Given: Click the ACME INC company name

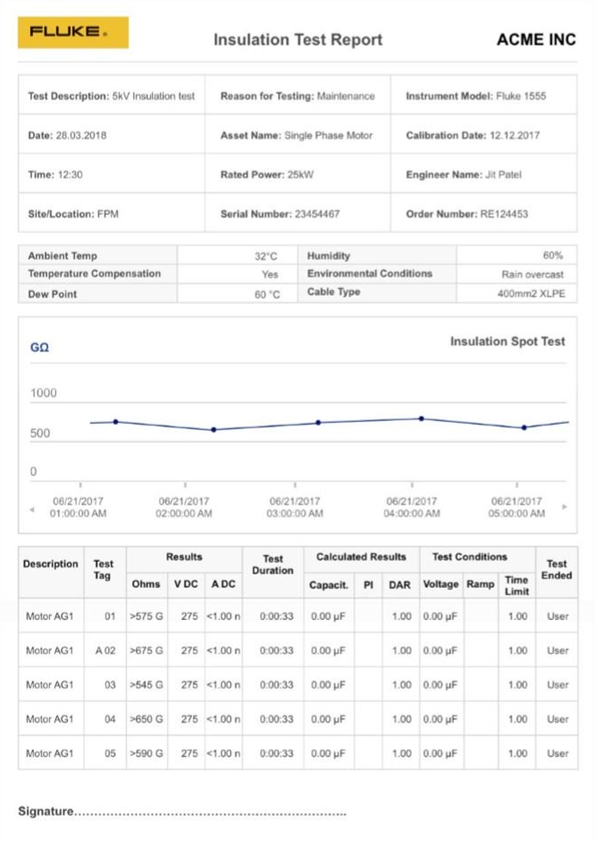Looking at the screenshot, I should (536, 40).
